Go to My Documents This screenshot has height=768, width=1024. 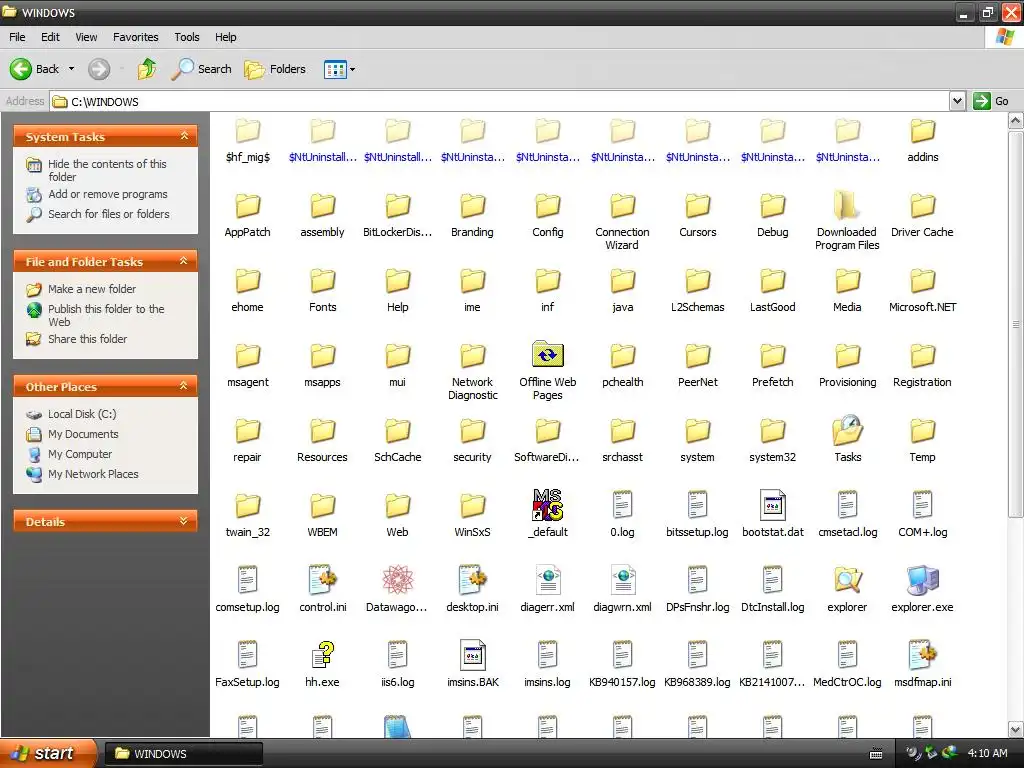(x=72, y=434)
